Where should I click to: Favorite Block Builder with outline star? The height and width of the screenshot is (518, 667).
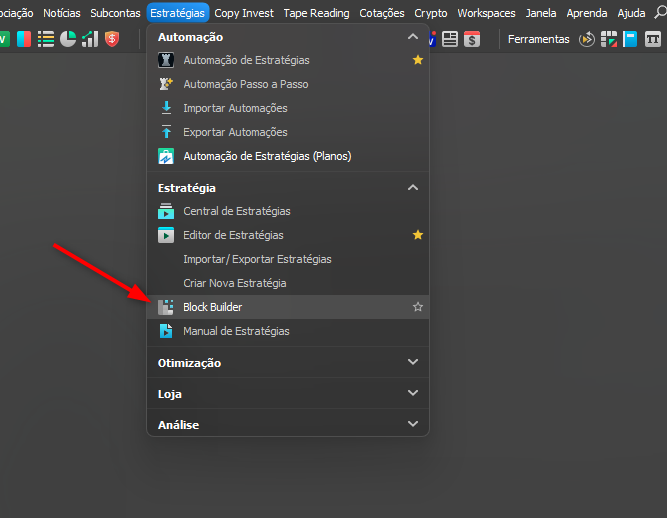[x=418, y=307]
